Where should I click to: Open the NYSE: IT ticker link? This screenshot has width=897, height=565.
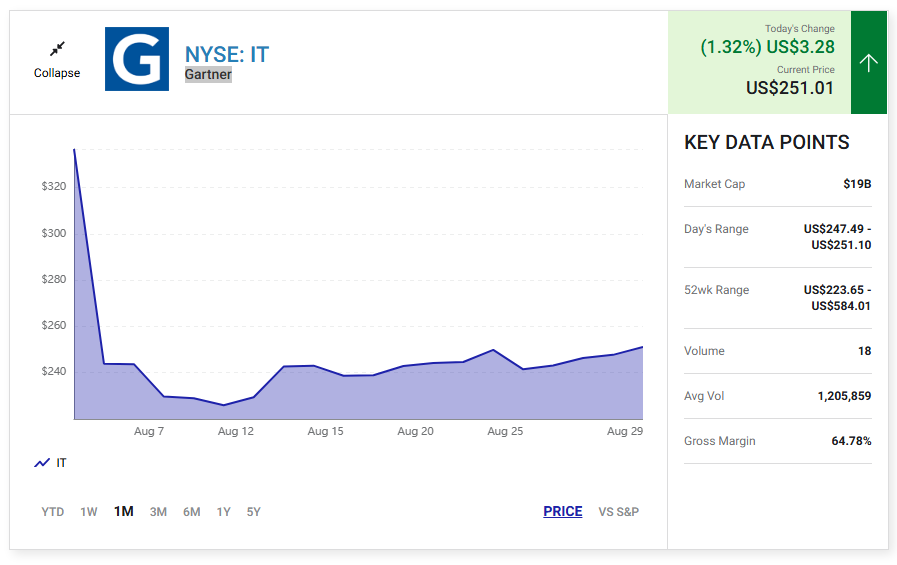(x=227, y=54)
